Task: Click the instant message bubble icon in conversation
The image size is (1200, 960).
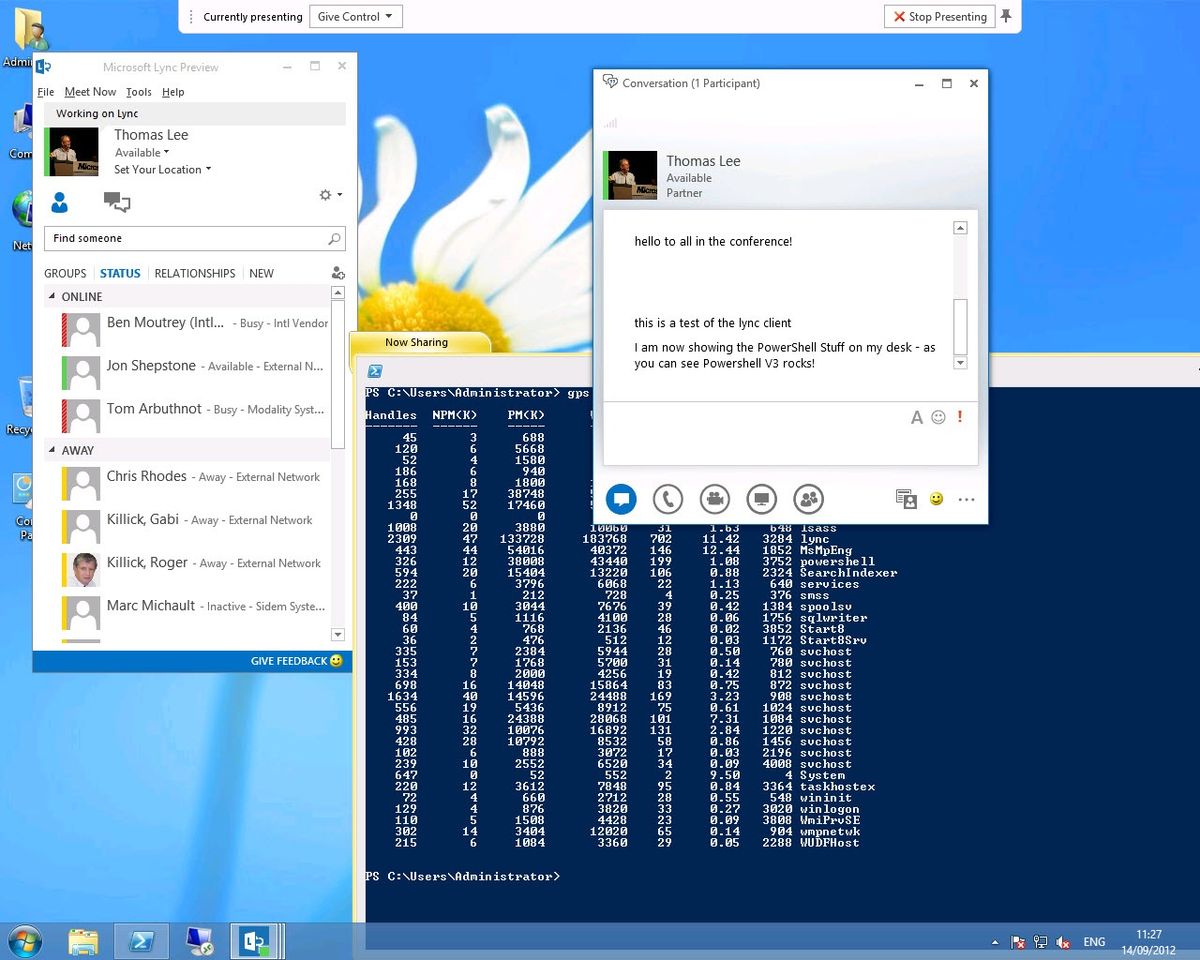Action: pyautogui.click(x=621, y=498)
